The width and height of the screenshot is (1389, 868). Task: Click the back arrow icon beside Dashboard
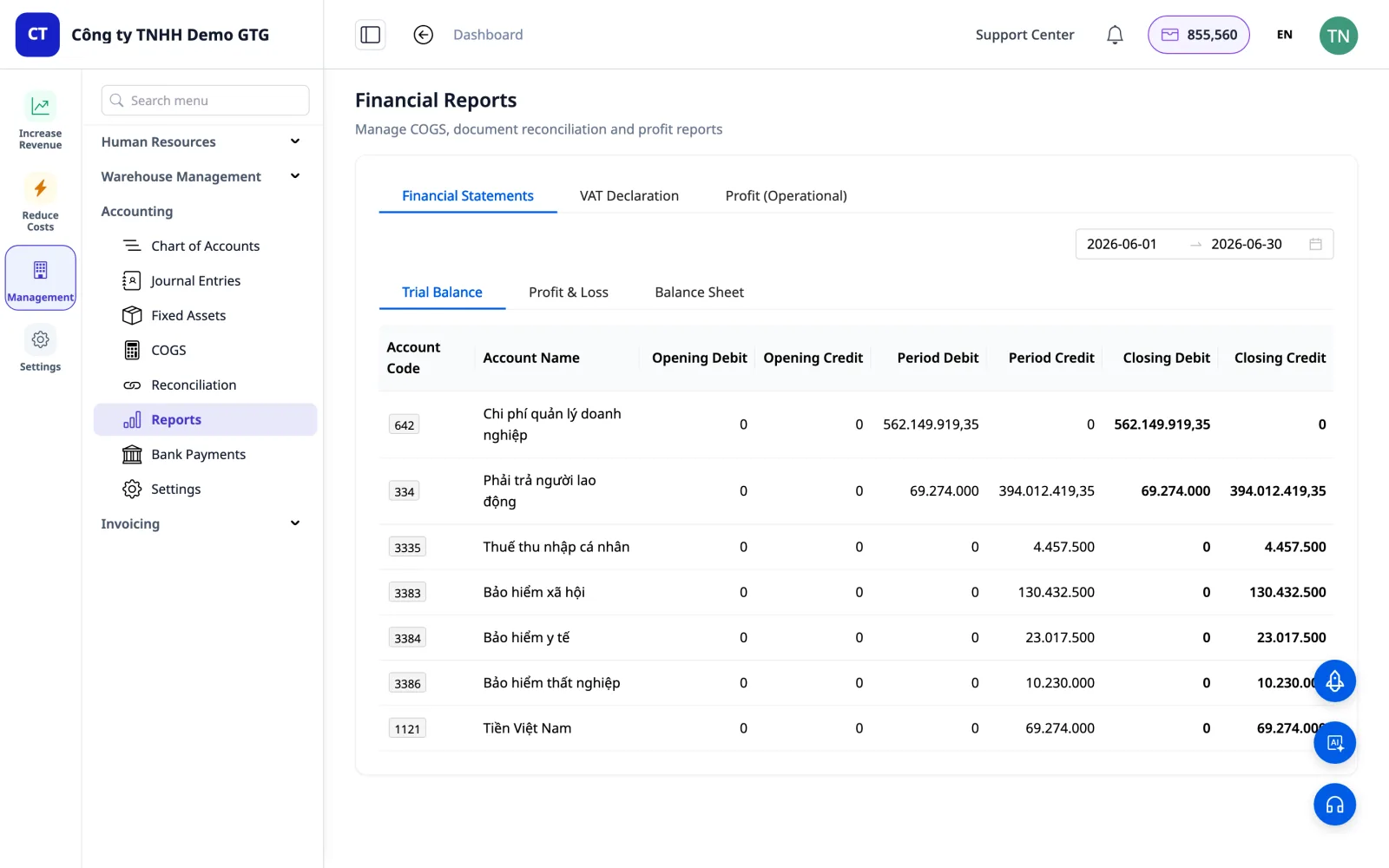click(423, 35)
